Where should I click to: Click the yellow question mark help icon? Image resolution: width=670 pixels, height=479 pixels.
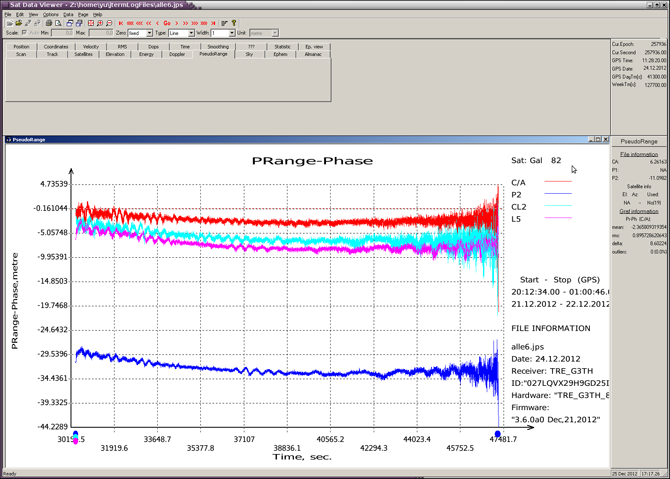click(234, 23)
